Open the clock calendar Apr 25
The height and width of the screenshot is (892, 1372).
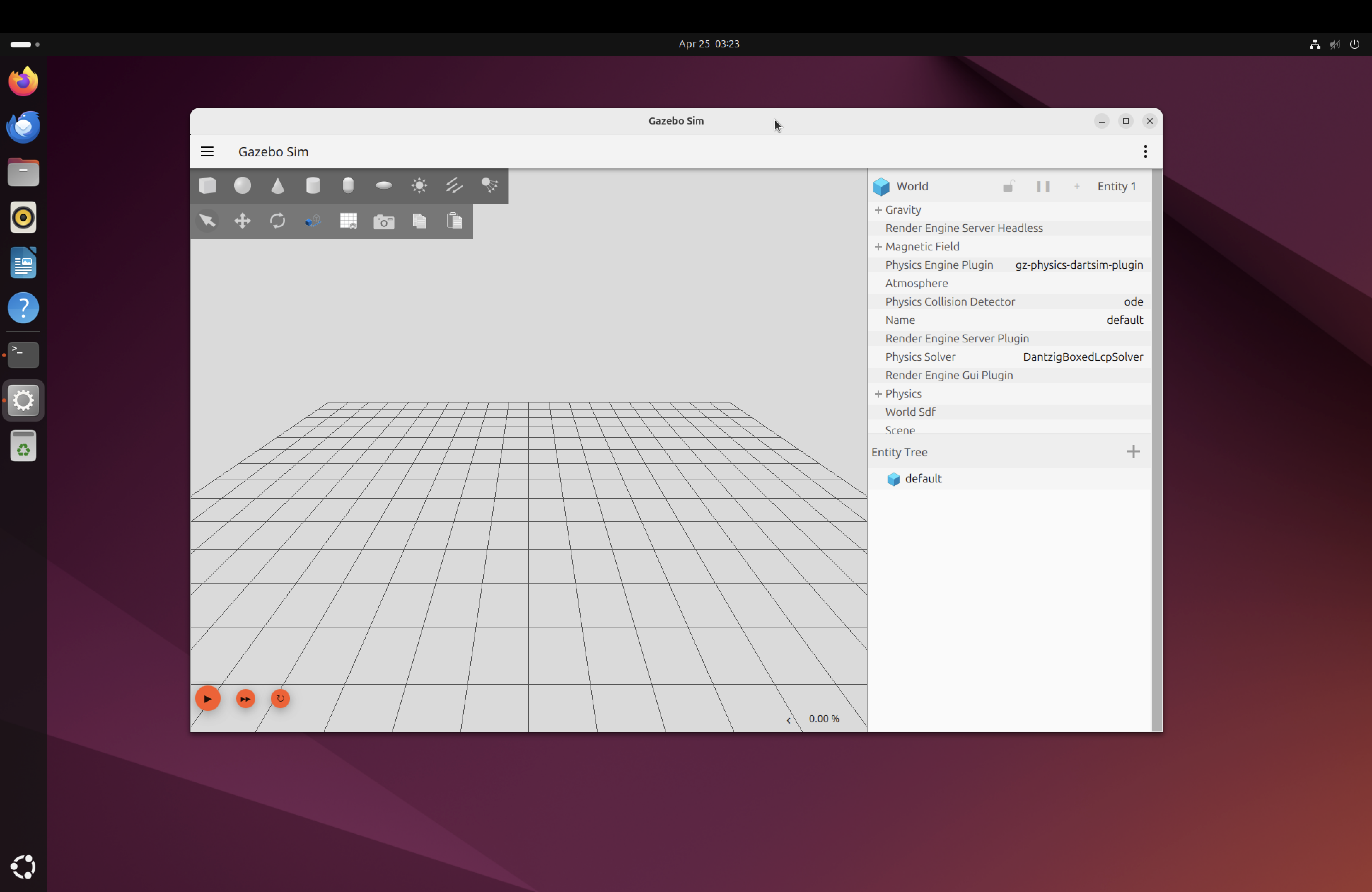point(709,44)
